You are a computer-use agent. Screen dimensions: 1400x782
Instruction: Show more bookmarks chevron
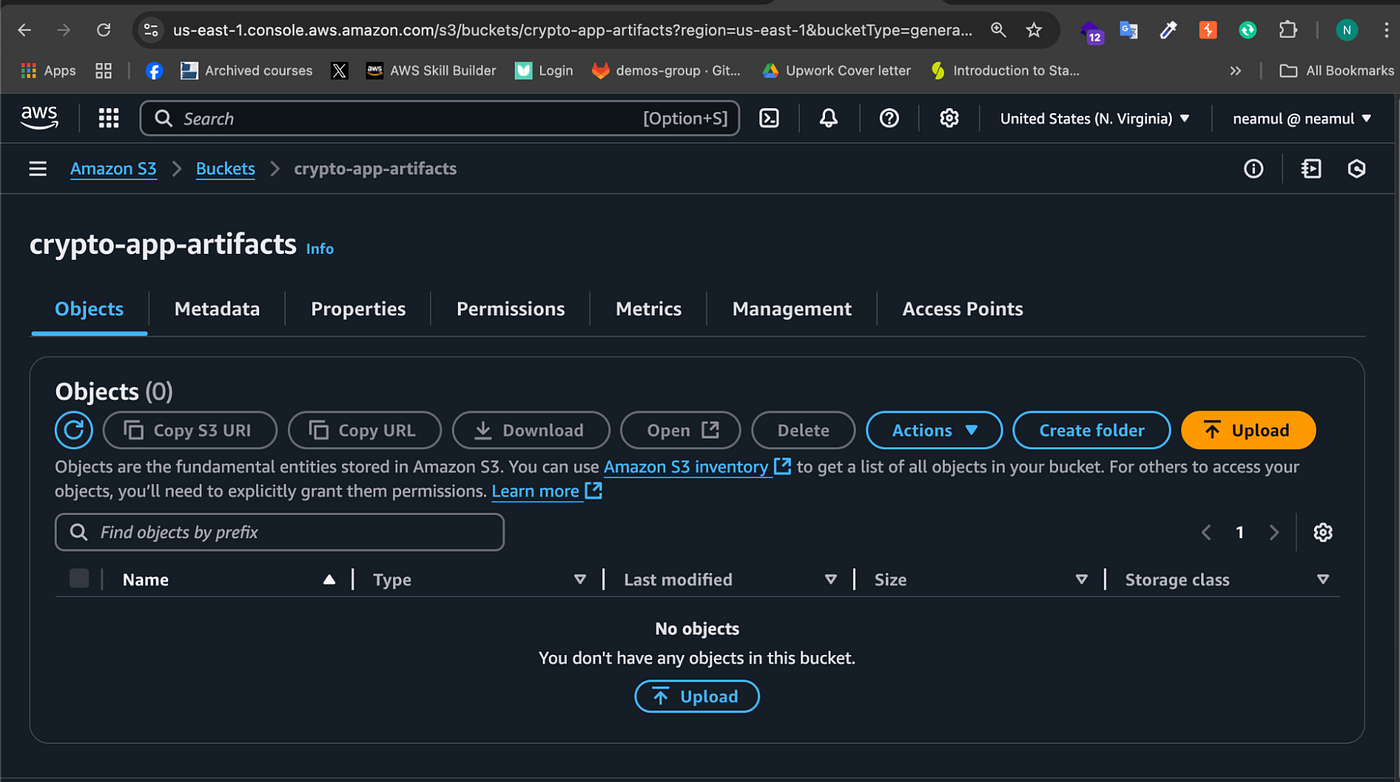pos(1236,71)
